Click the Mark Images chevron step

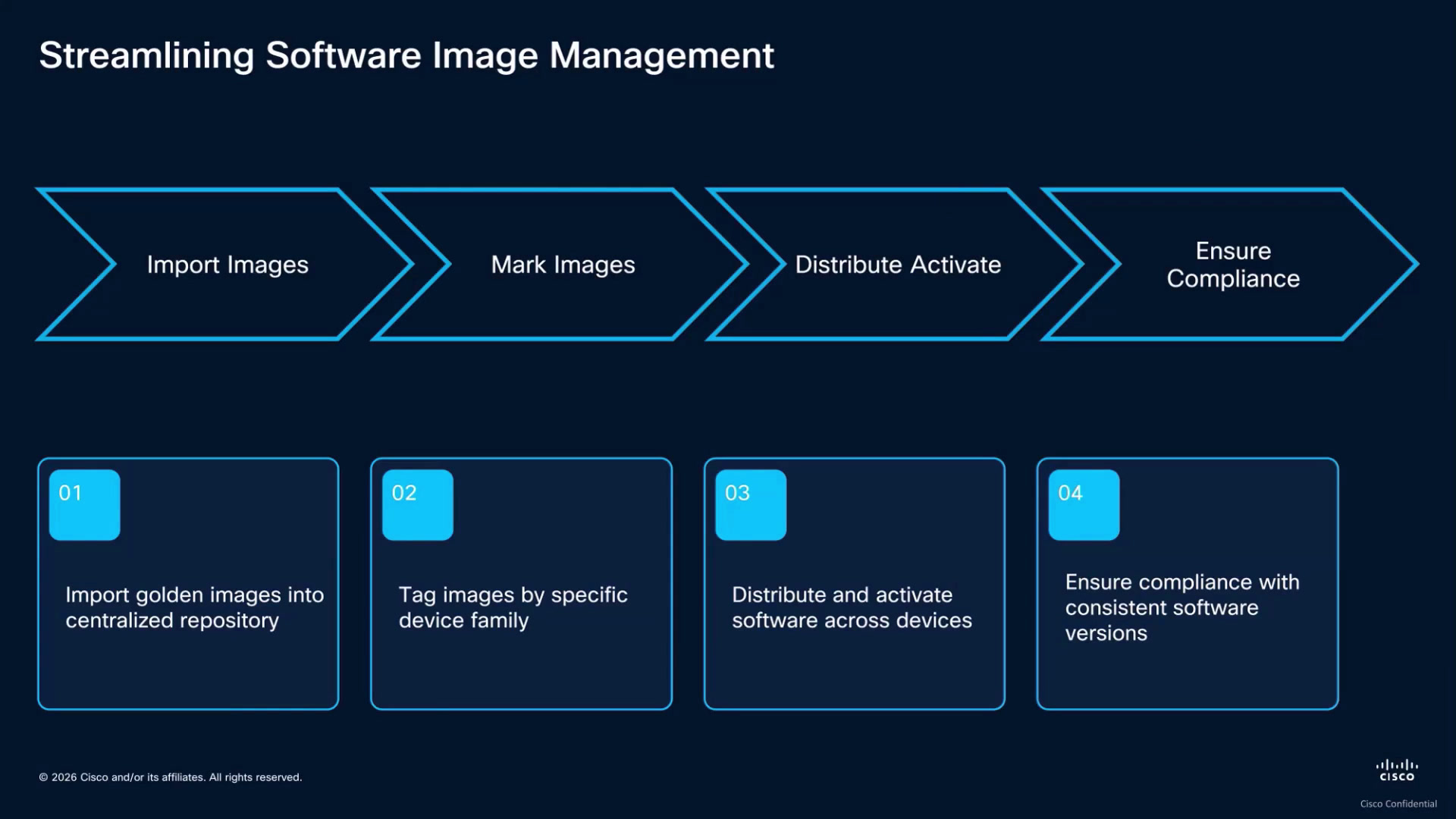point(562,264)
